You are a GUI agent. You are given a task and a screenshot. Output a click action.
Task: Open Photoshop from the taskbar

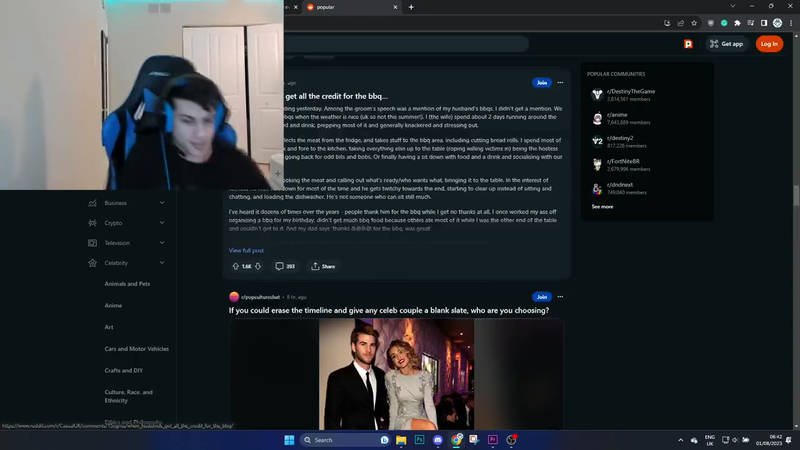(419, 440)
